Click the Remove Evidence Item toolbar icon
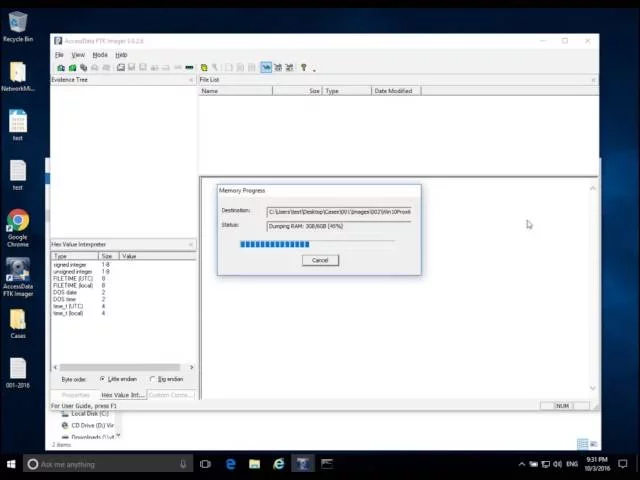The image size is (640, 480). (95, 68)
